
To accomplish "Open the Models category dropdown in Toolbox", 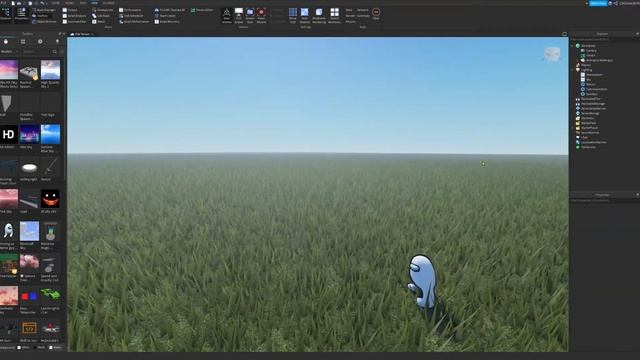I will (10, 52).
